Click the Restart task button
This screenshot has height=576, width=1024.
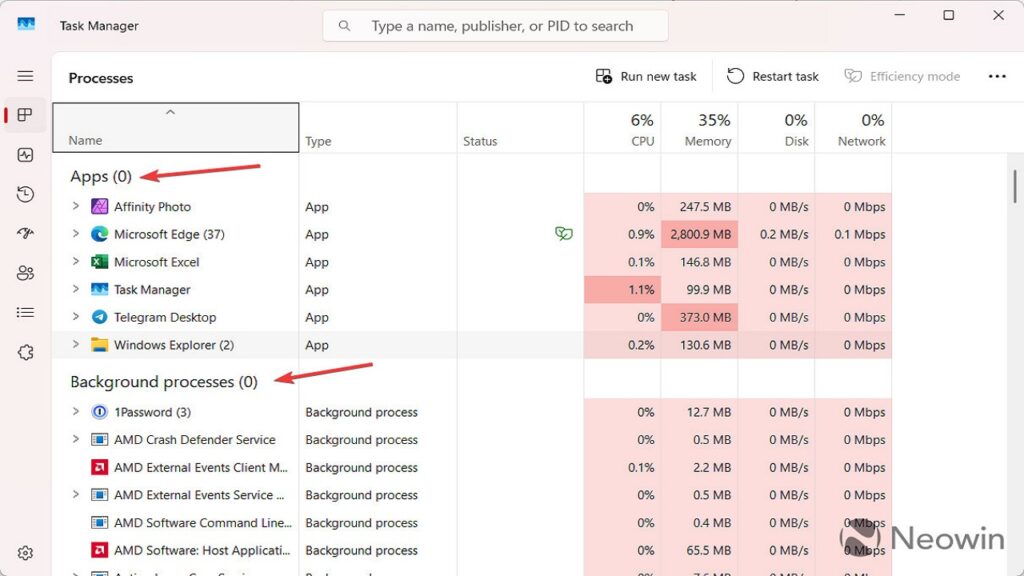[x=773, y=76]
